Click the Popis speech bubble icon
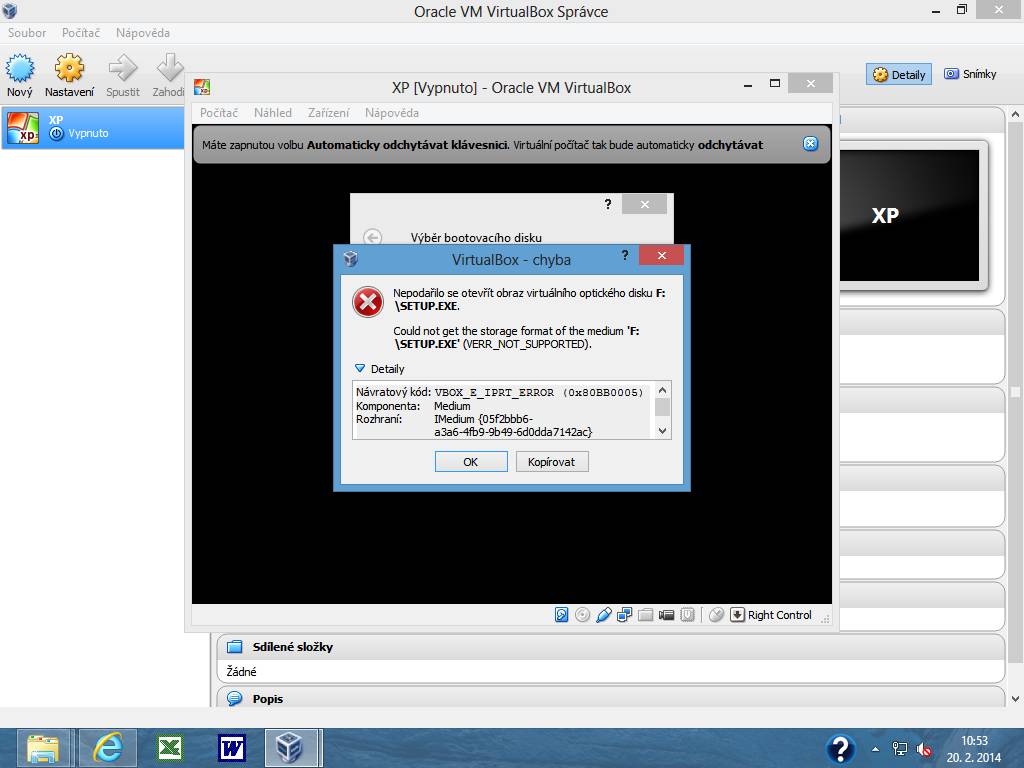 pyautogui.click(x=234, y=699)
